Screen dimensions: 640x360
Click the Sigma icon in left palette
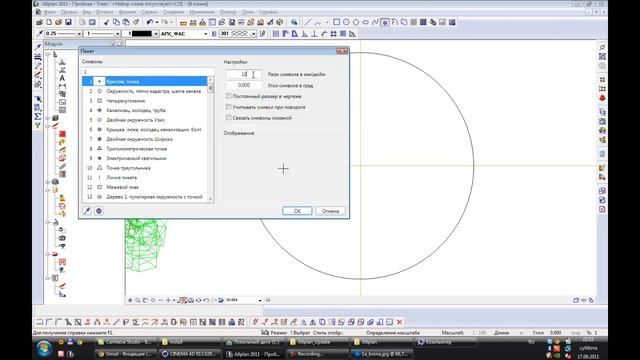tap(38, 117)
